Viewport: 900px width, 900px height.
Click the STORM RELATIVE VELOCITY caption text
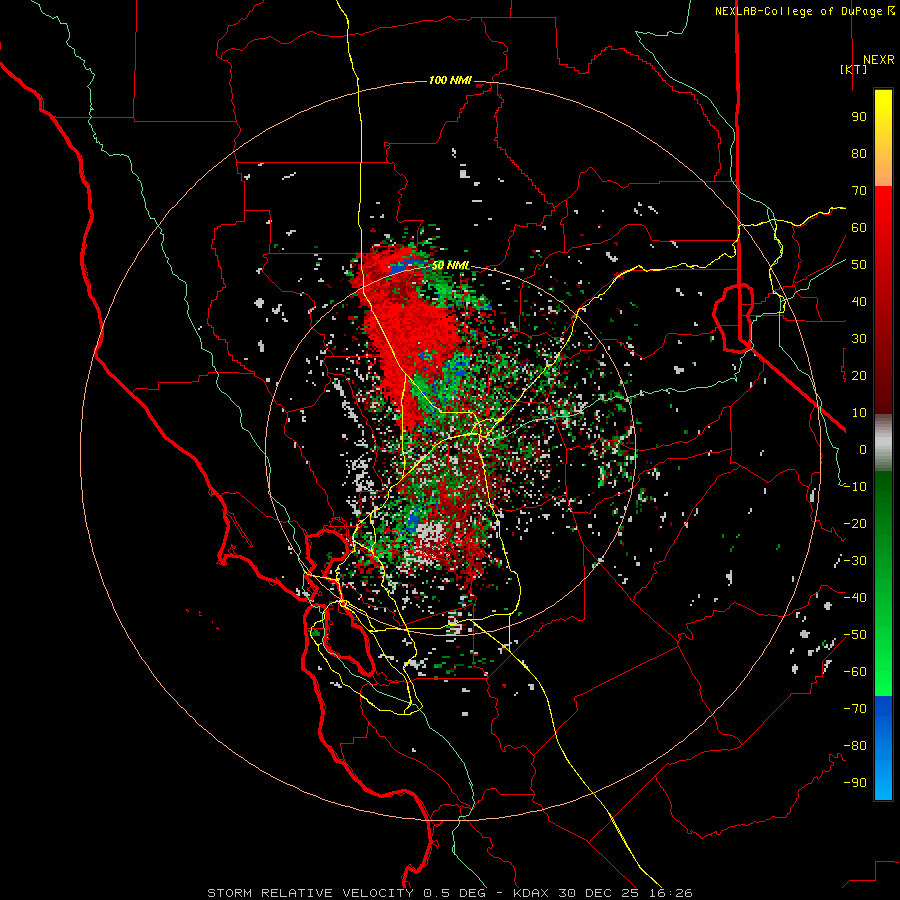310,893
